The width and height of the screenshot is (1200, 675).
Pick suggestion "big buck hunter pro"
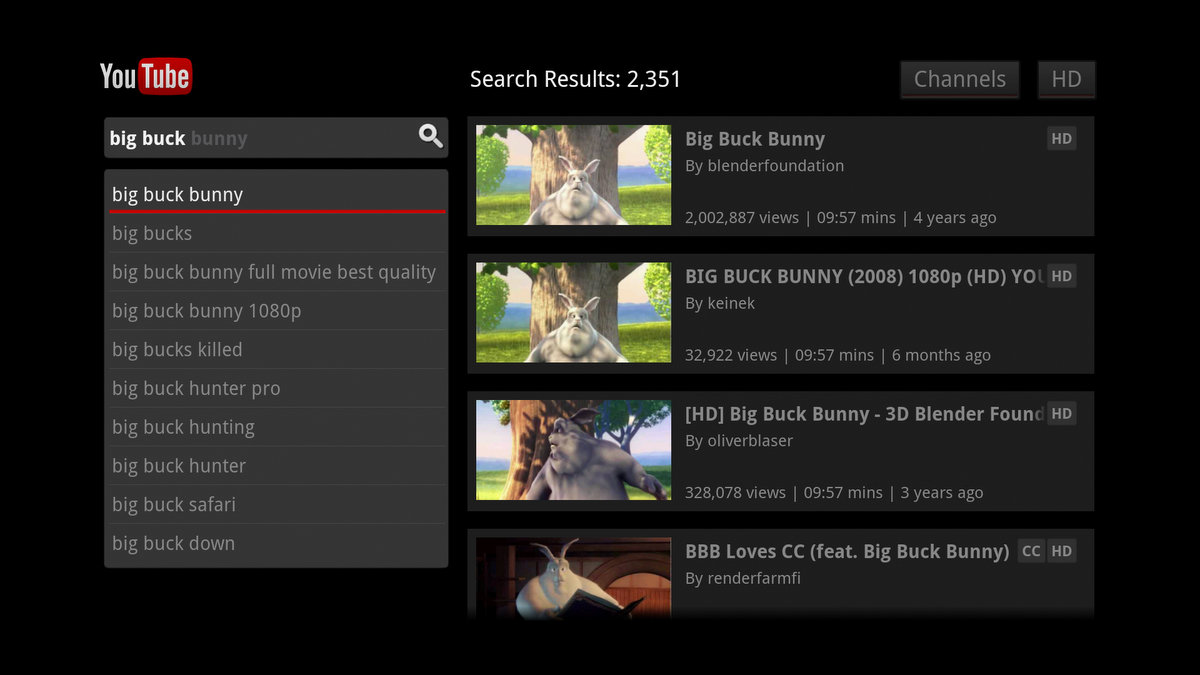[x=276, y=388]
